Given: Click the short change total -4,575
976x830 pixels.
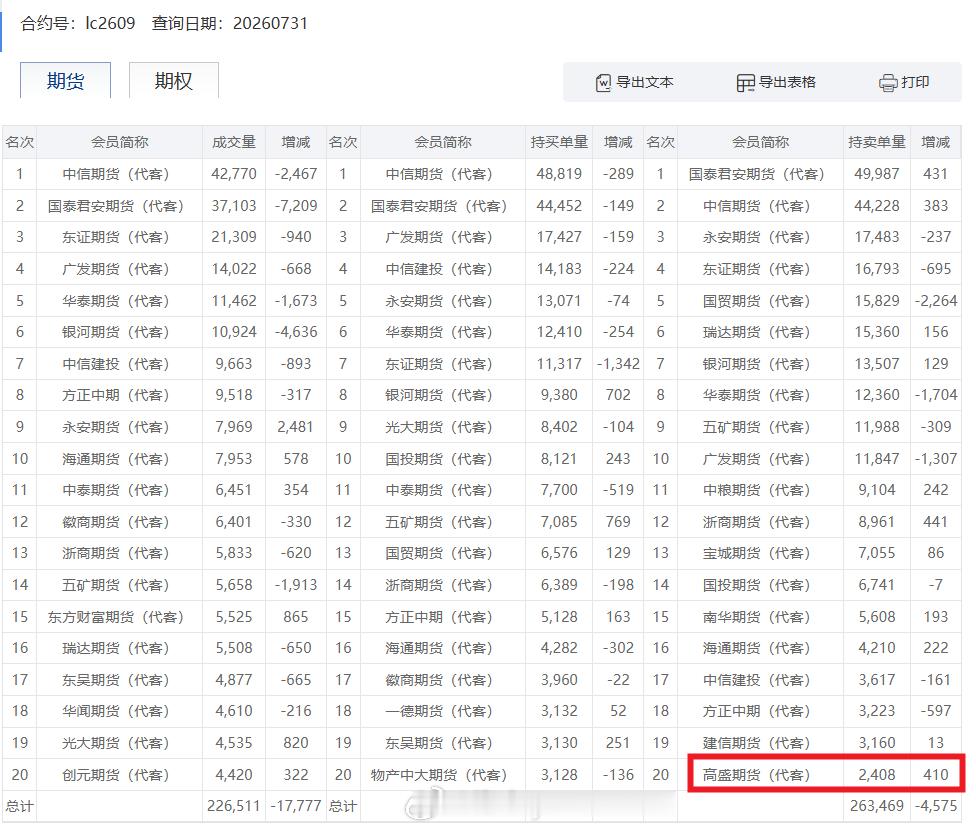Looking at the screenshot, I should pyautogui.click(x=936, y=806).
